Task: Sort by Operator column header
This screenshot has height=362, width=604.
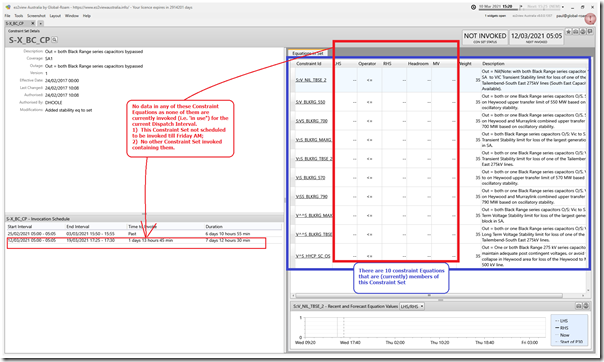Action: (x=367, y=64)
